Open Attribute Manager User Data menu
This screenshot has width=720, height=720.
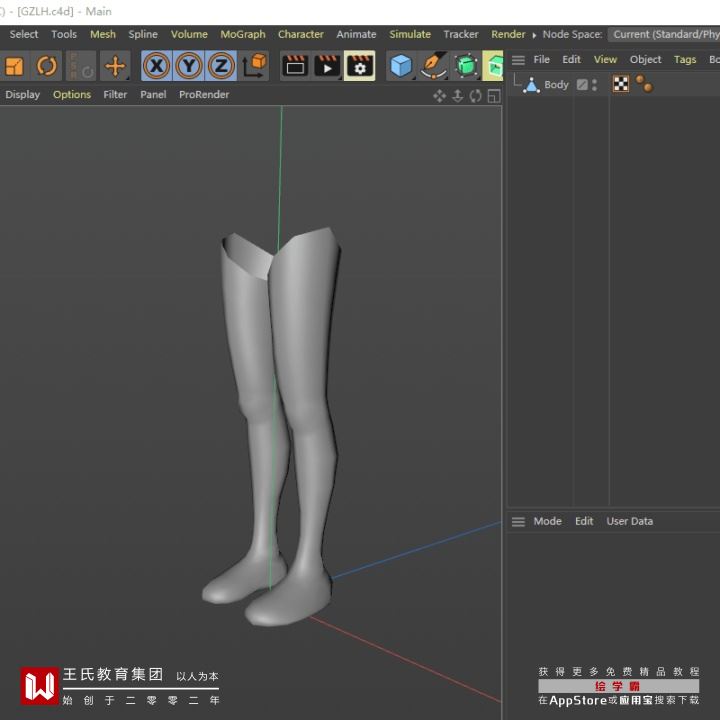(629, 521)
